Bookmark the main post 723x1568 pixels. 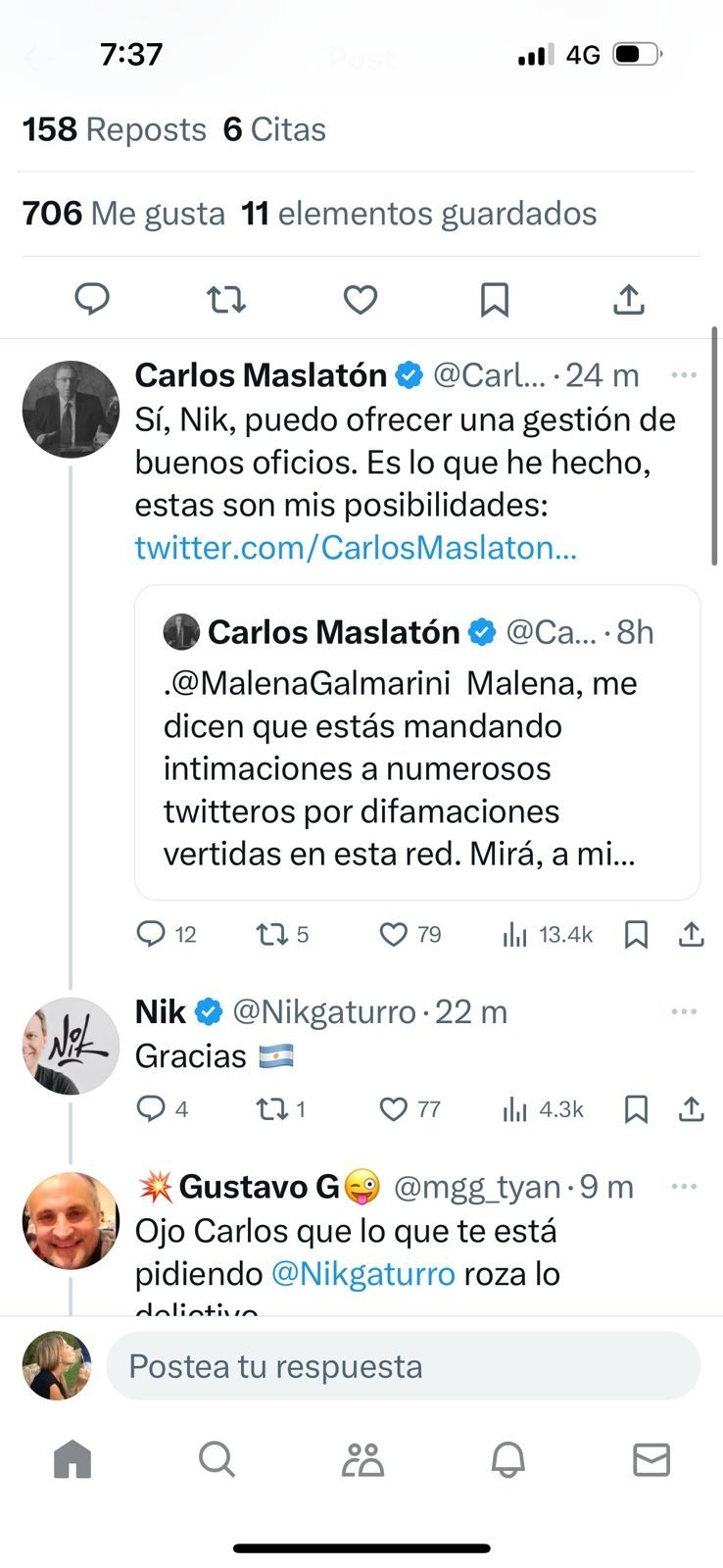pyautogui.click(x=495, y=299)
